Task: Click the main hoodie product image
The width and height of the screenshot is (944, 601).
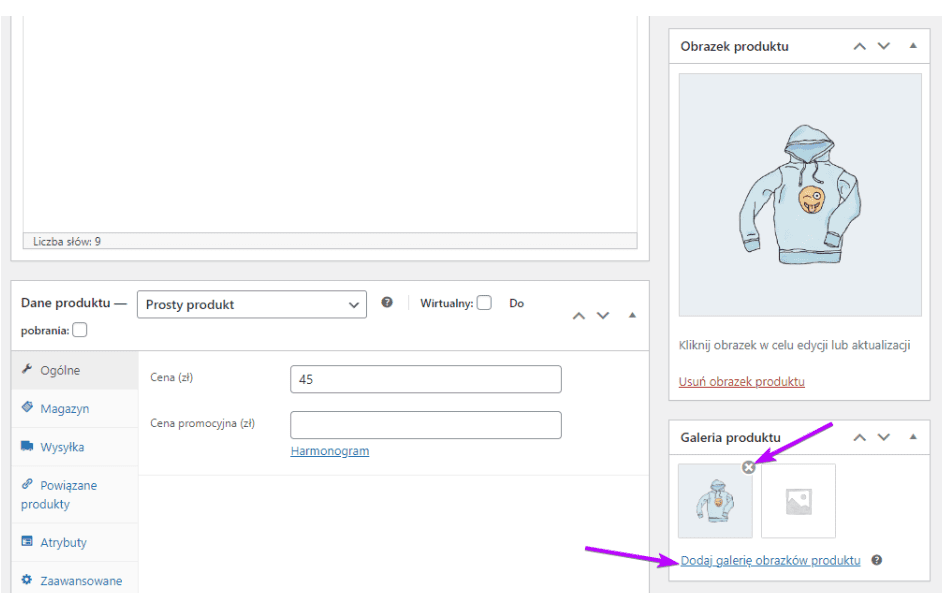Action: click(800, 194)
